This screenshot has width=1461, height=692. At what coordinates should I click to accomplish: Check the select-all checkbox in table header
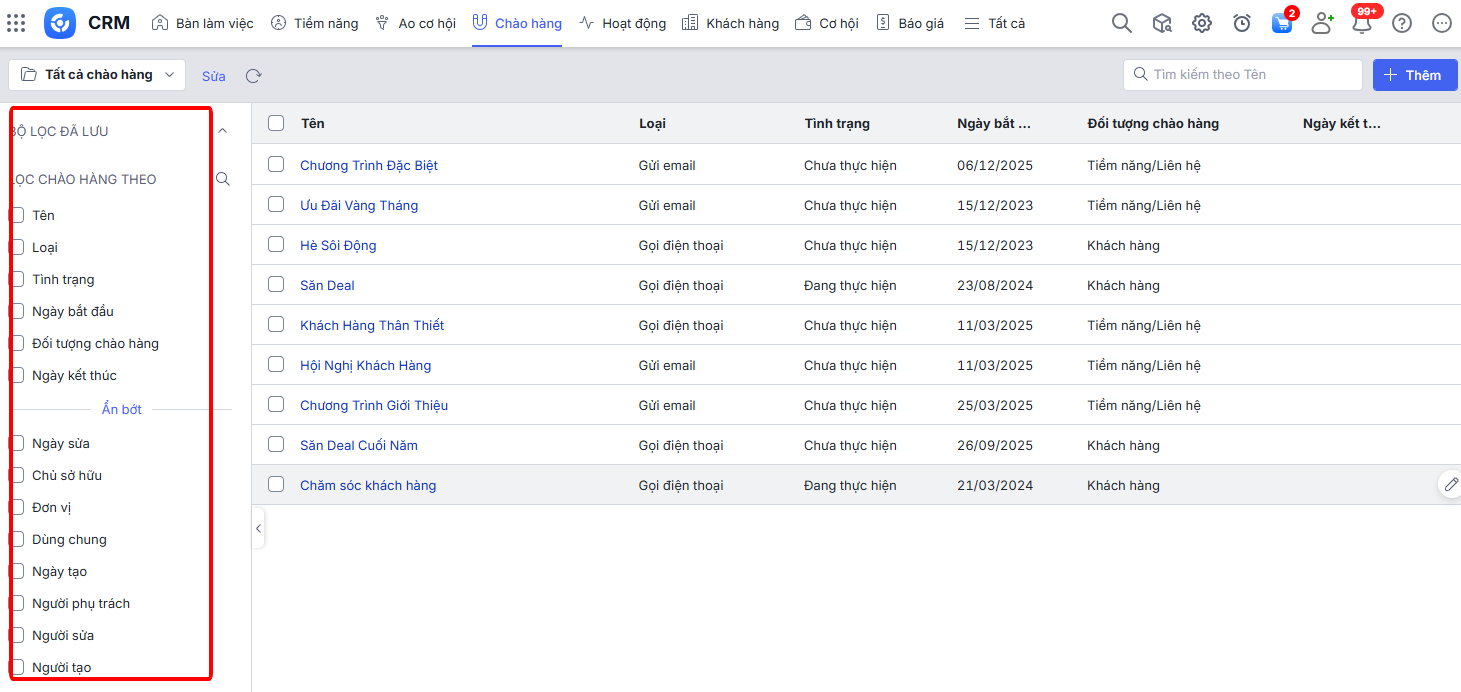pos(276,123)
